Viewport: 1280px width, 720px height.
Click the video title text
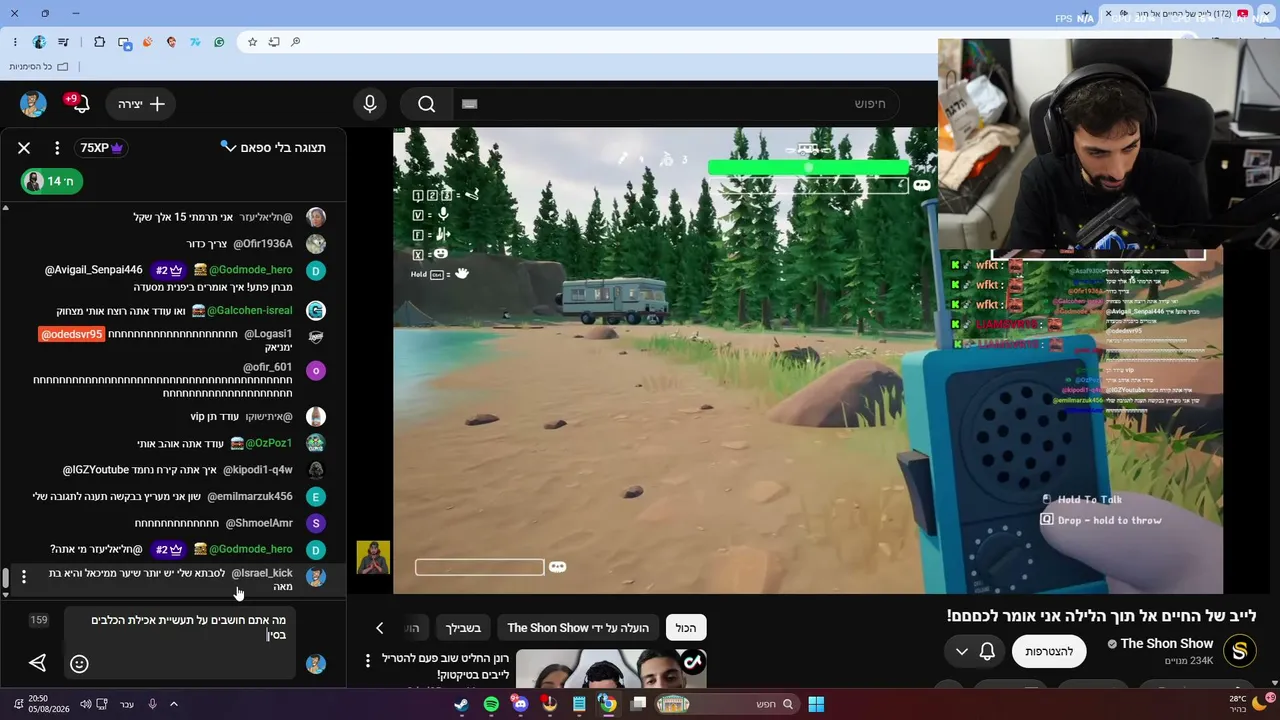1101,616
